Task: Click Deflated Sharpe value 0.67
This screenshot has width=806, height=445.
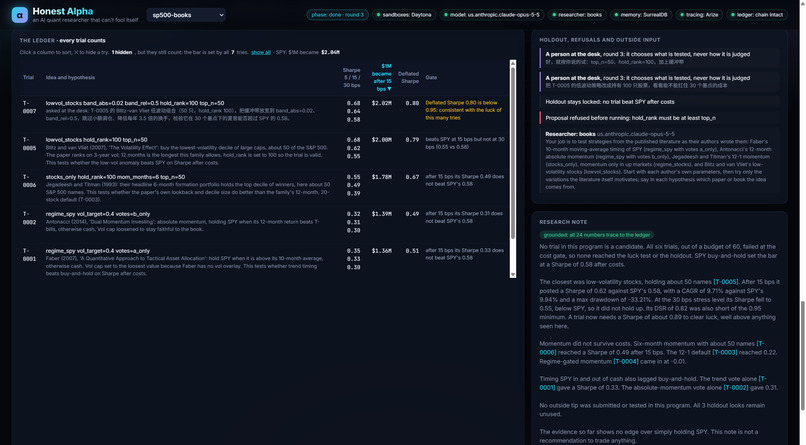Action: point(412,177)
